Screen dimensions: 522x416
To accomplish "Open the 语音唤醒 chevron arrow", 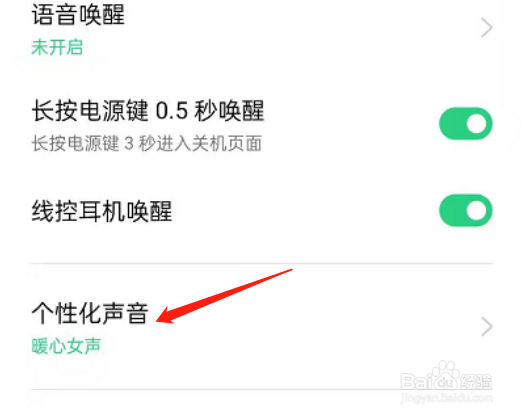I will point(487,28).
